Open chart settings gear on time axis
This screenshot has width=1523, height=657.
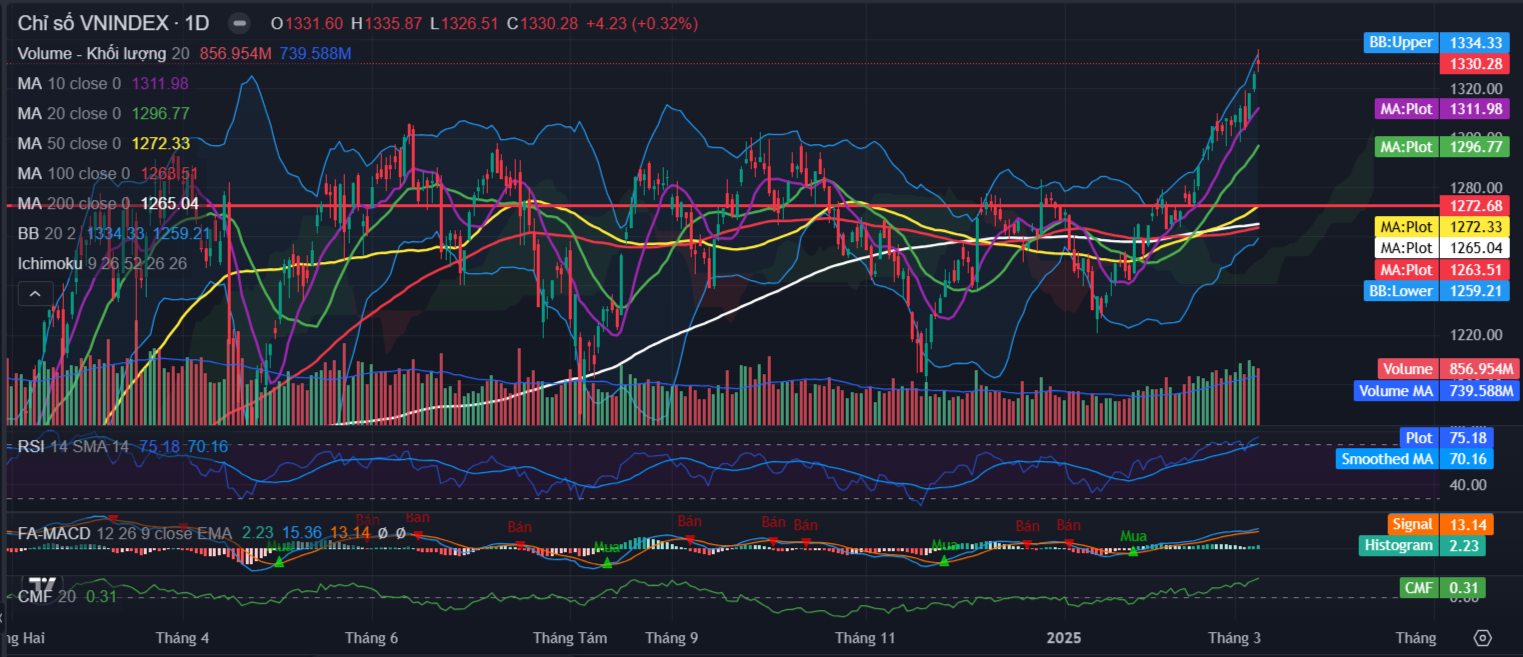point(1482,637)
